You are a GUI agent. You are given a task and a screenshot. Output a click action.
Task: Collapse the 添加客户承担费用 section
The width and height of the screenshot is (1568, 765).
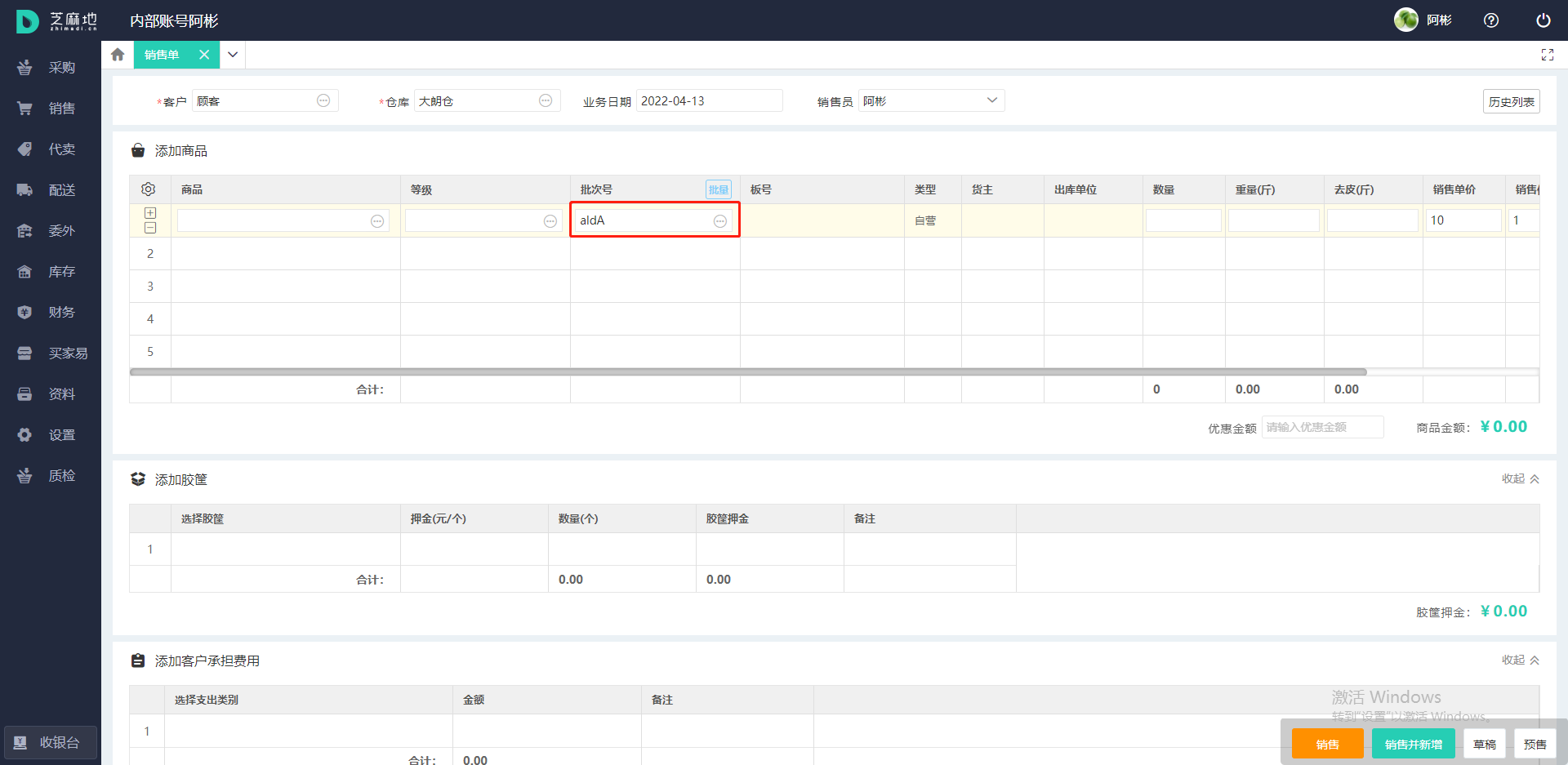point(1521,660)
